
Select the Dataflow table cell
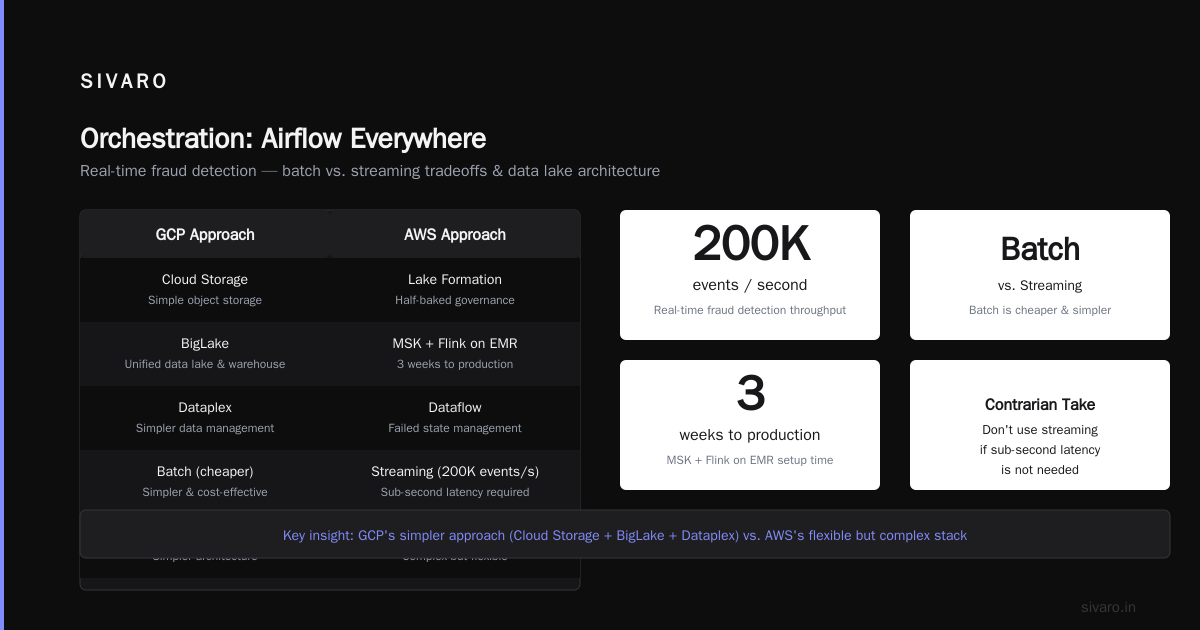click(x=455, y=407)
